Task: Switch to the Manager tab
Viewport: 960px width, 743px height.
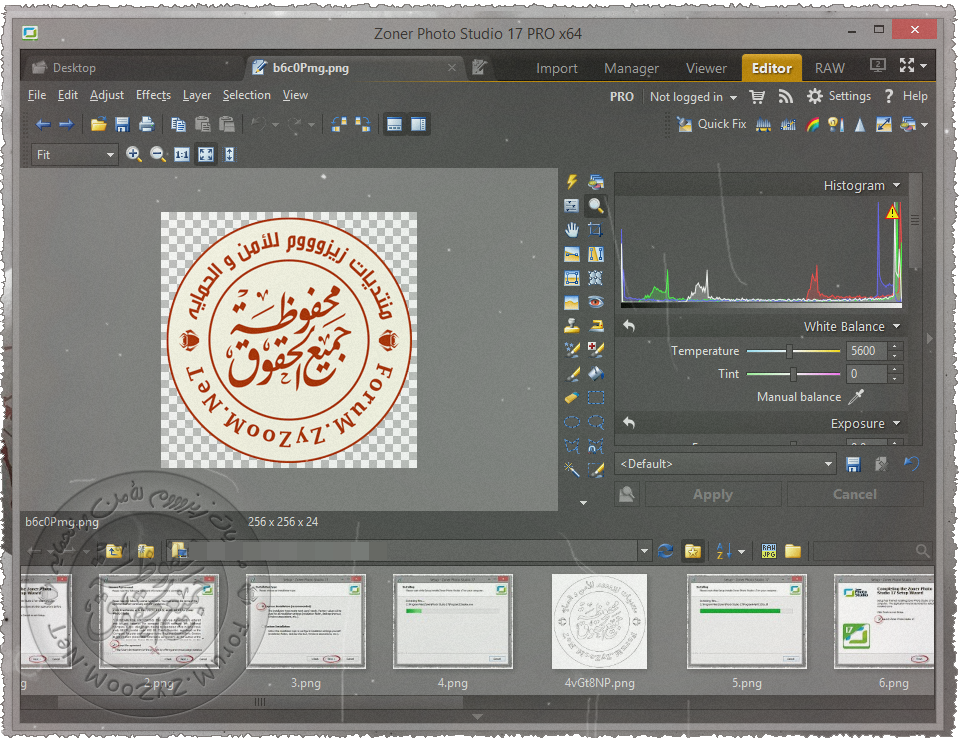Action: (x=631, y=68)
